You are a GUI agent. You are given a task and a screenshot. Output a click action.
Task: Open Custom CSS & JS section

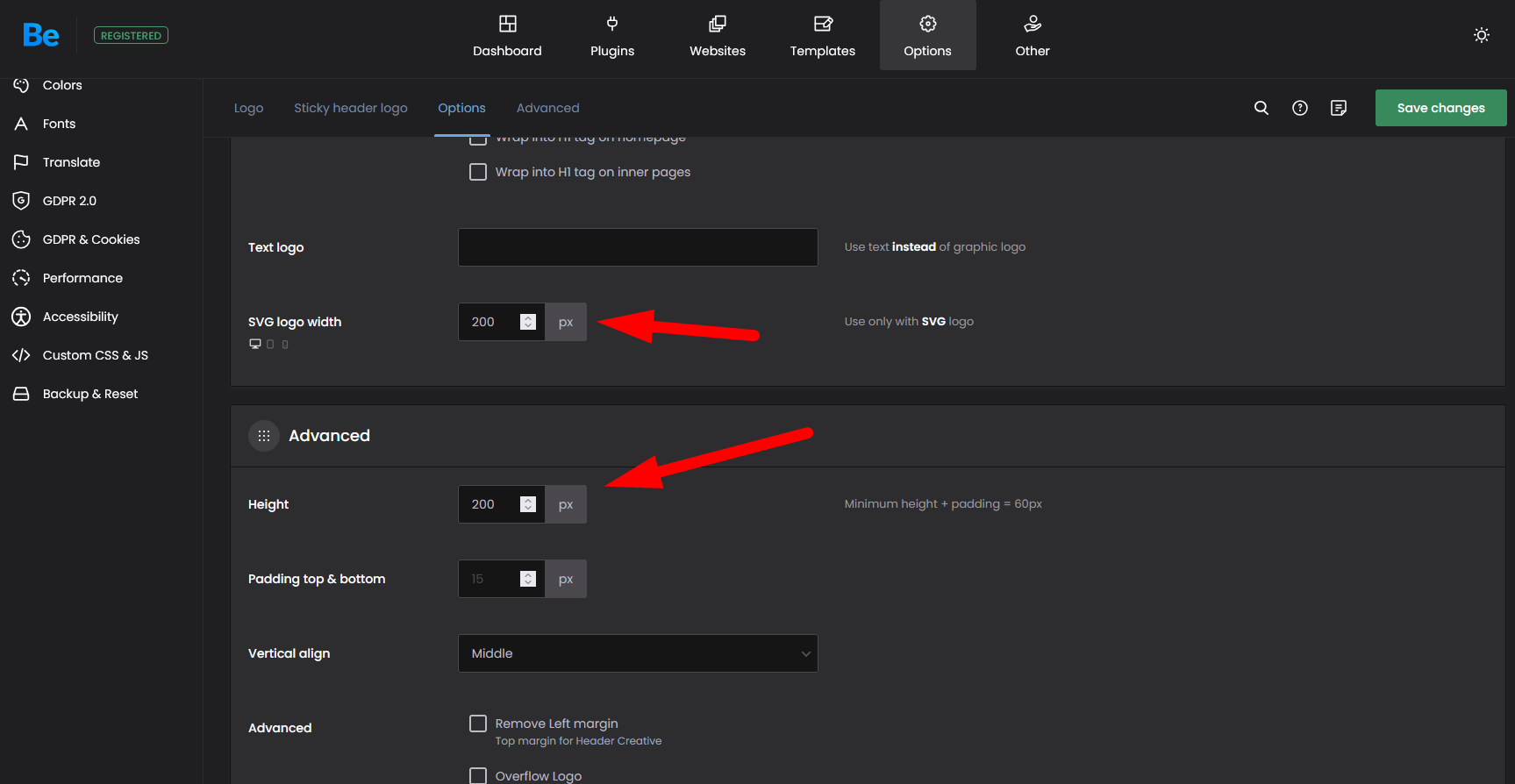pyautogui.click(x=95, y=355)
